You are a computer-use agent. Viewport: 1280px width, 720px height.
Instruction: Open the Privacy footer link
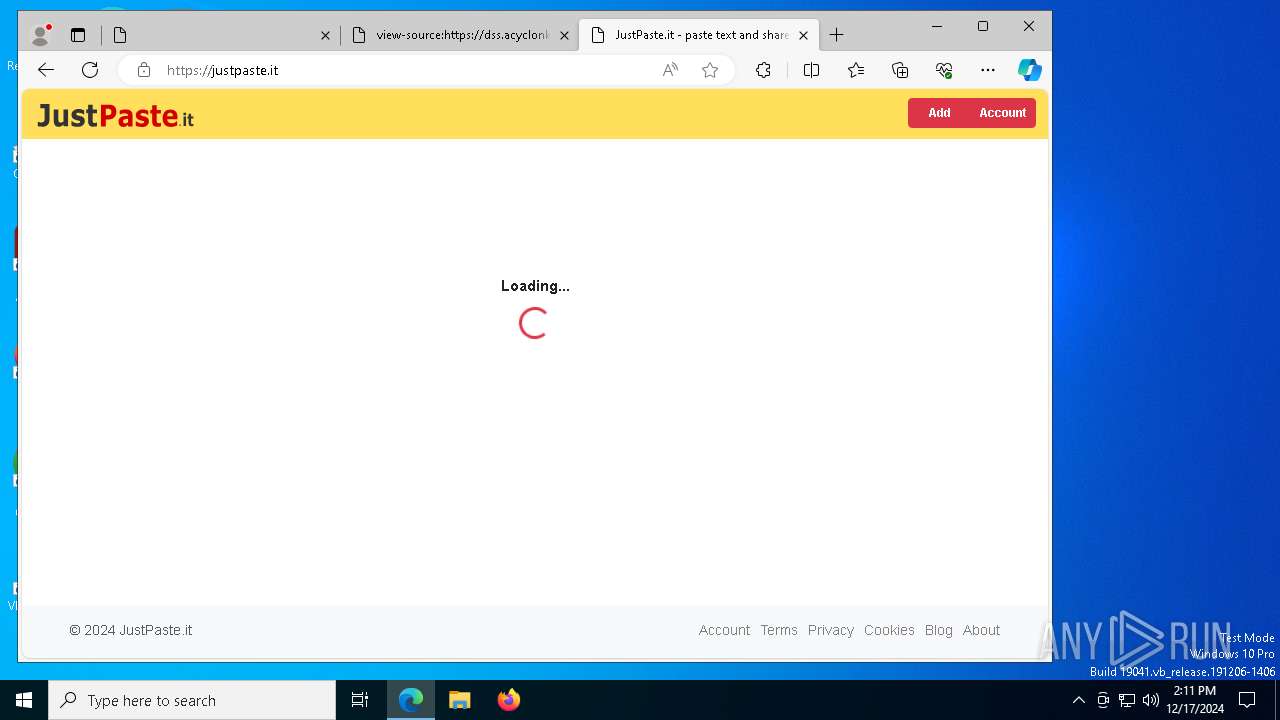pos(831,630)
